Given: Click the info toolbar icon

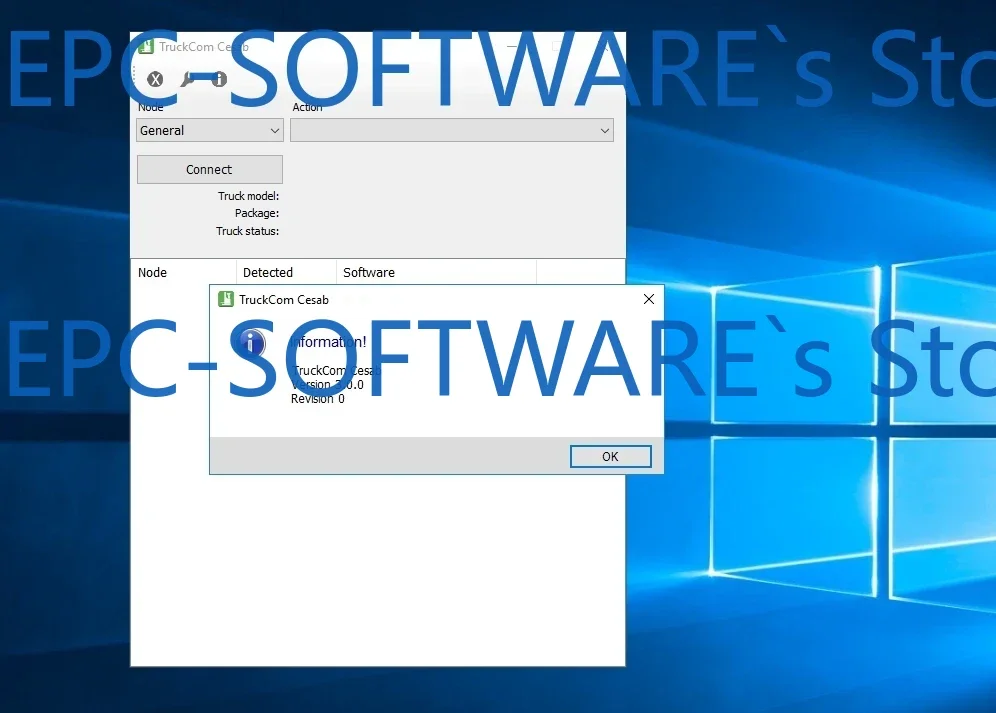Looking at the screenshot, I should [218, 79].
